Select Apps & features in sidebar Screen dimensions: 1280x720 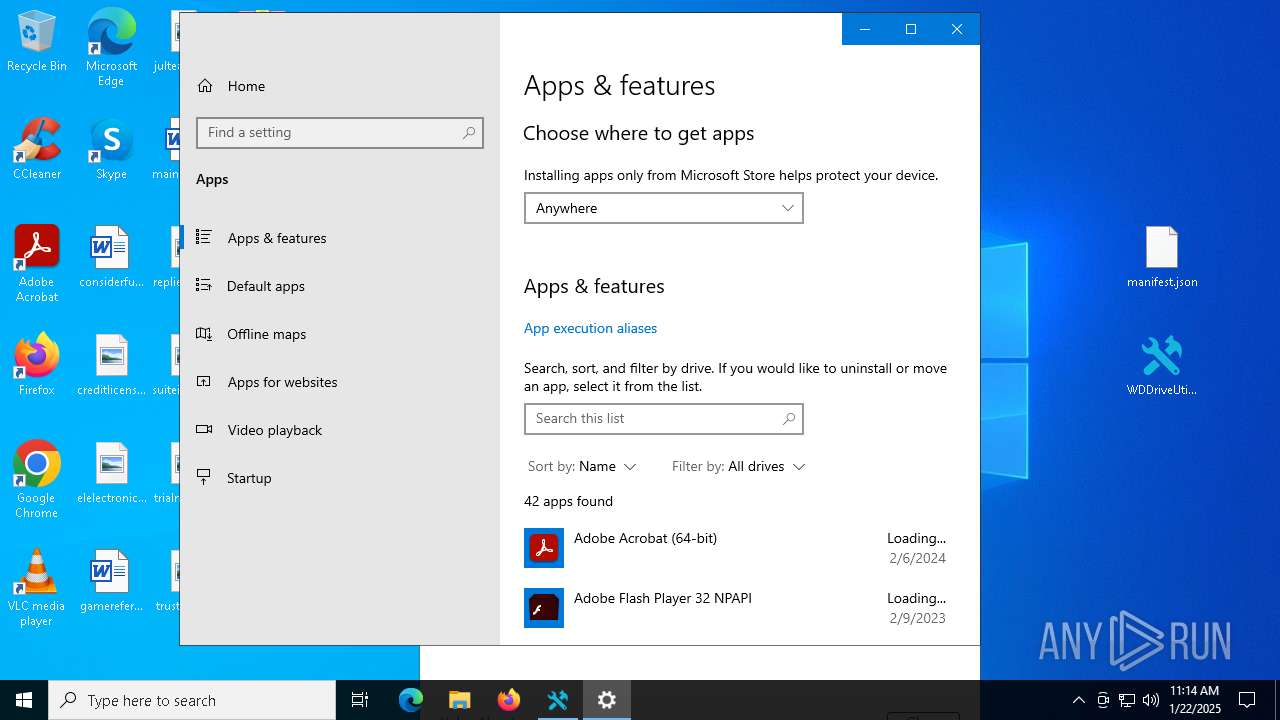pyautogui.click(x=277, y=238)
